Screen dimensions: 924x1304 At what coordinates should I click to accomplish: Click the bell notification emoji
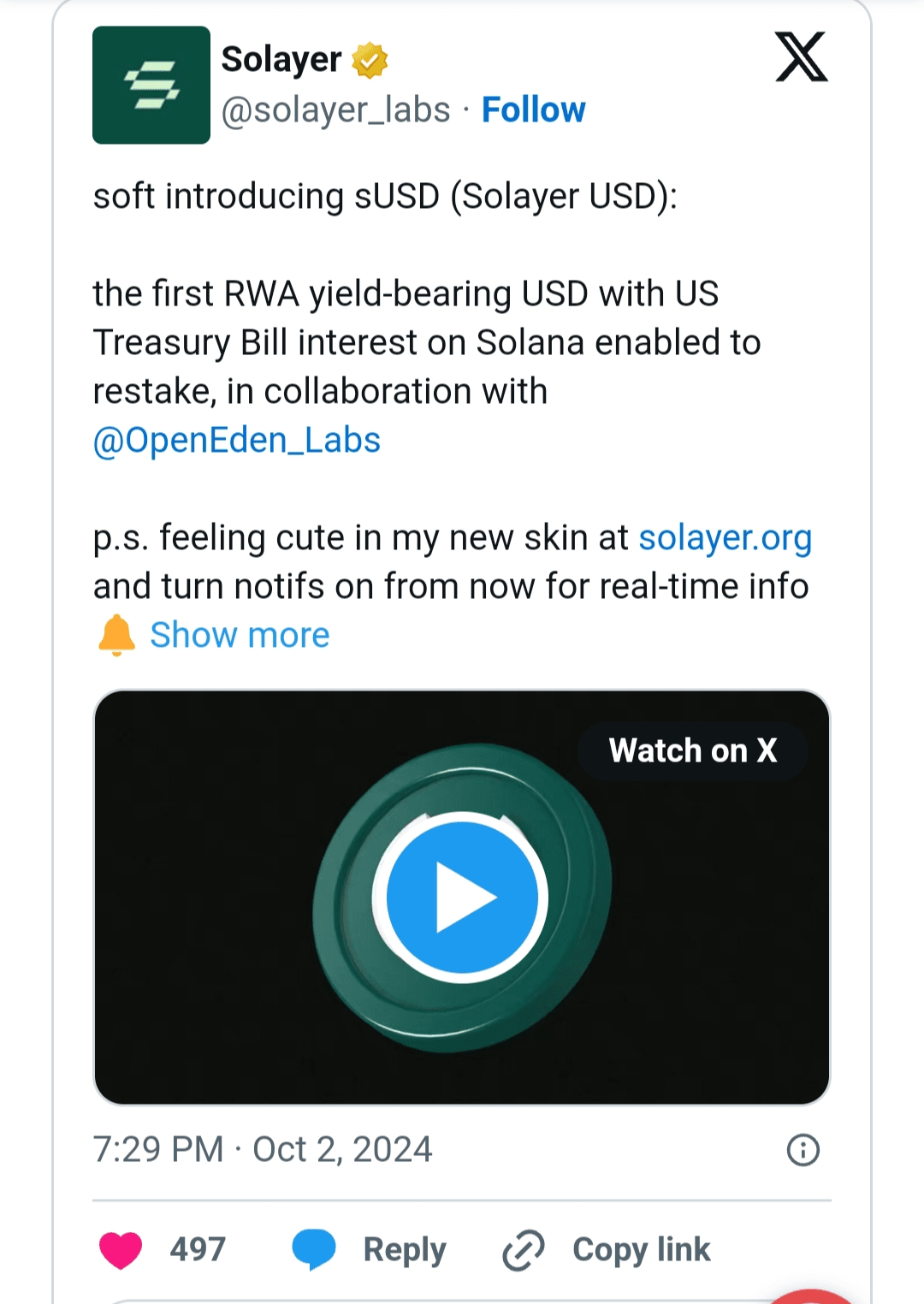click(117, 635)
